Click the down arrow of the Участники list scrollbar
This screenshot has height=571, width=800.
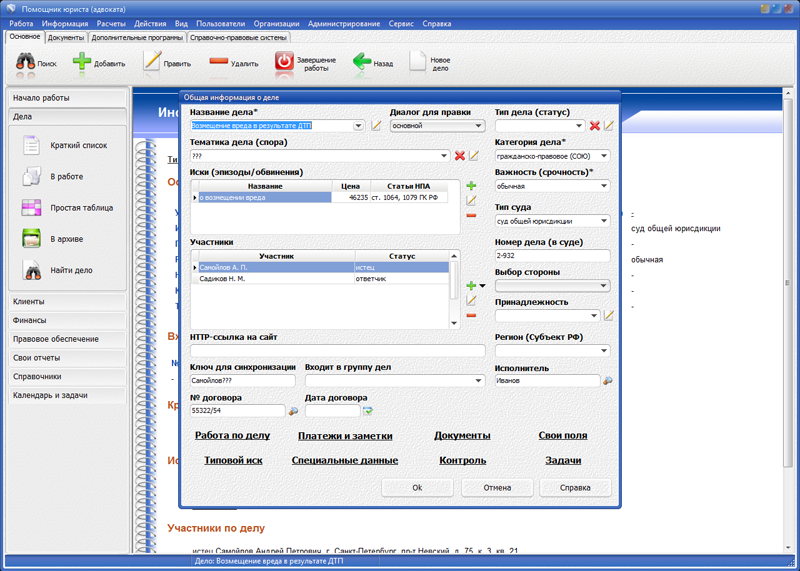pyautogui.click(x=455, y=323)
